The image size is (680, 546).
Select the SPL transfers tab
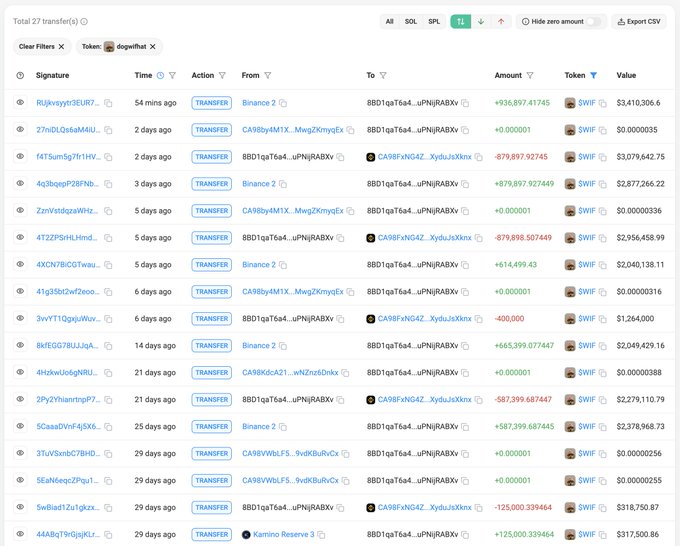pyautogui.click(x=434, y=21)
